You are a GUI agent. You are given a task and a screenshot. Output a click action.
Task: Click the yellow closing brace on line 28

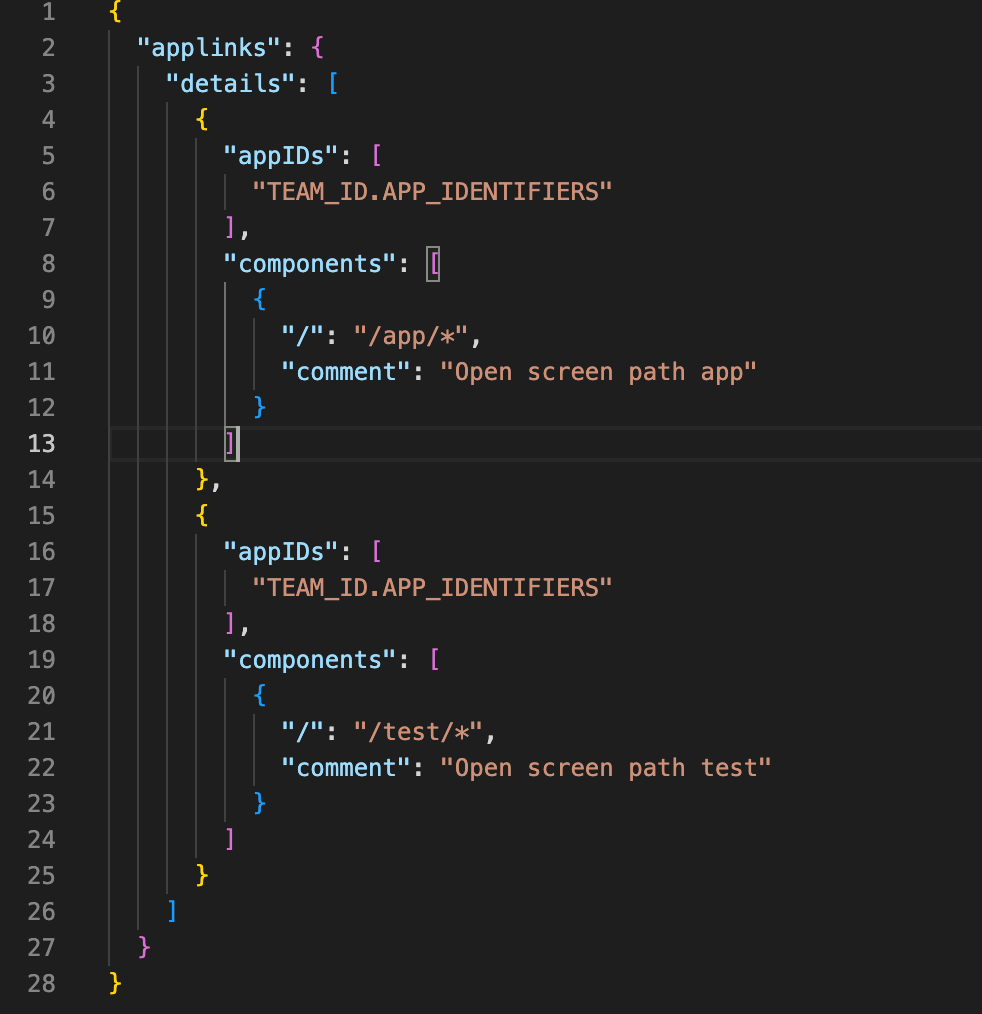(x=115, y=984)
